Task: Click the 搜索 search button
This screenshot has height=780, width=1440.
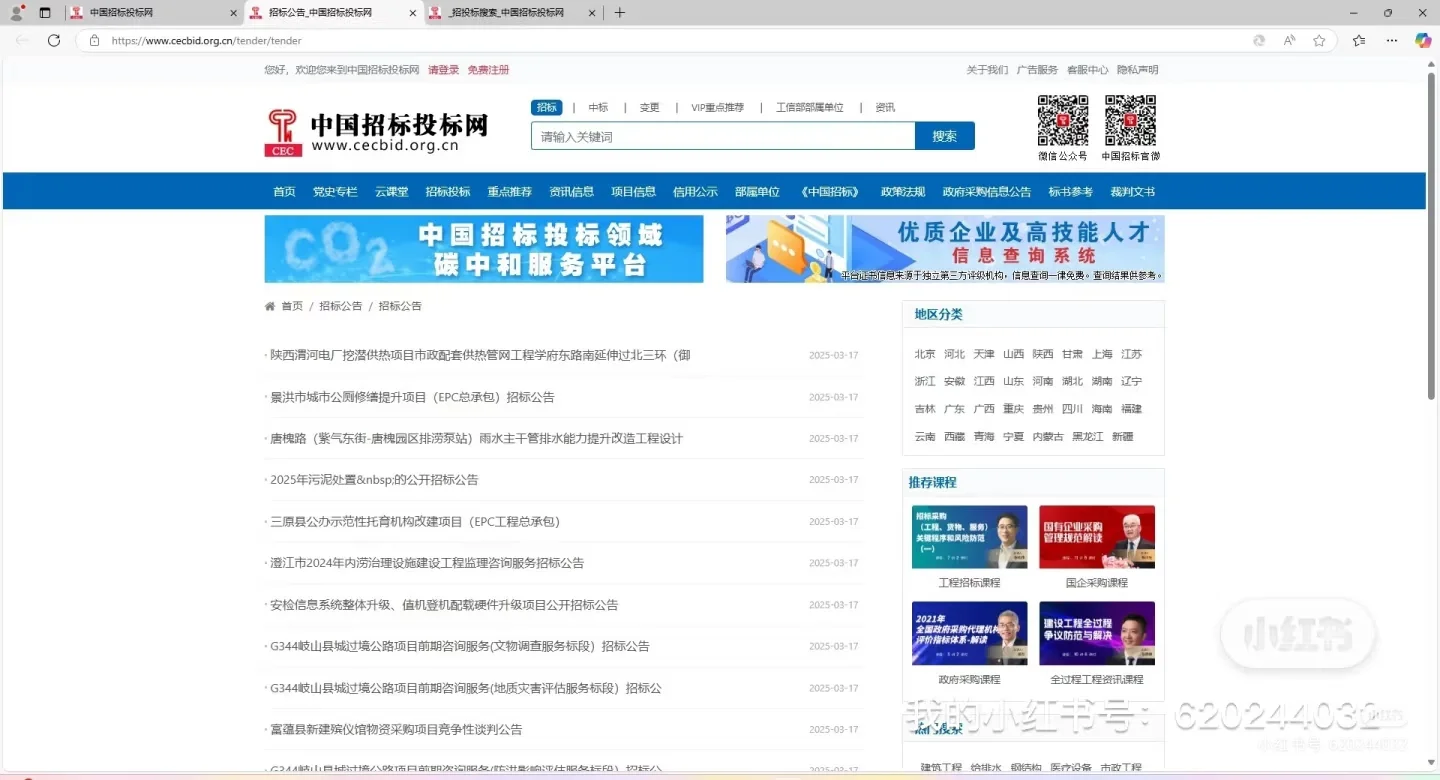Action: (x=944, y=135)
